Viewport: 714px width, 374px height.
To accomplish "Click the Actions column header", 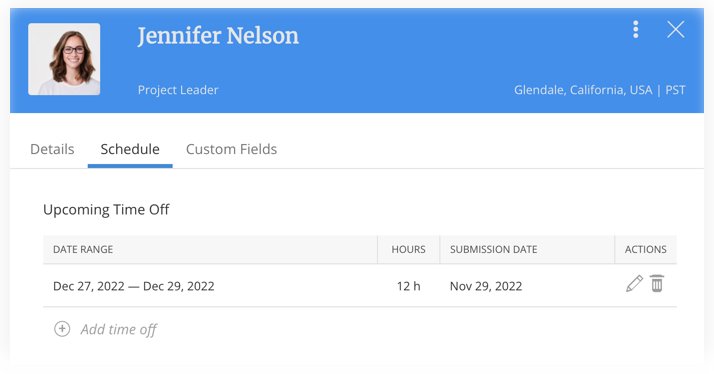I will [645, 250].
